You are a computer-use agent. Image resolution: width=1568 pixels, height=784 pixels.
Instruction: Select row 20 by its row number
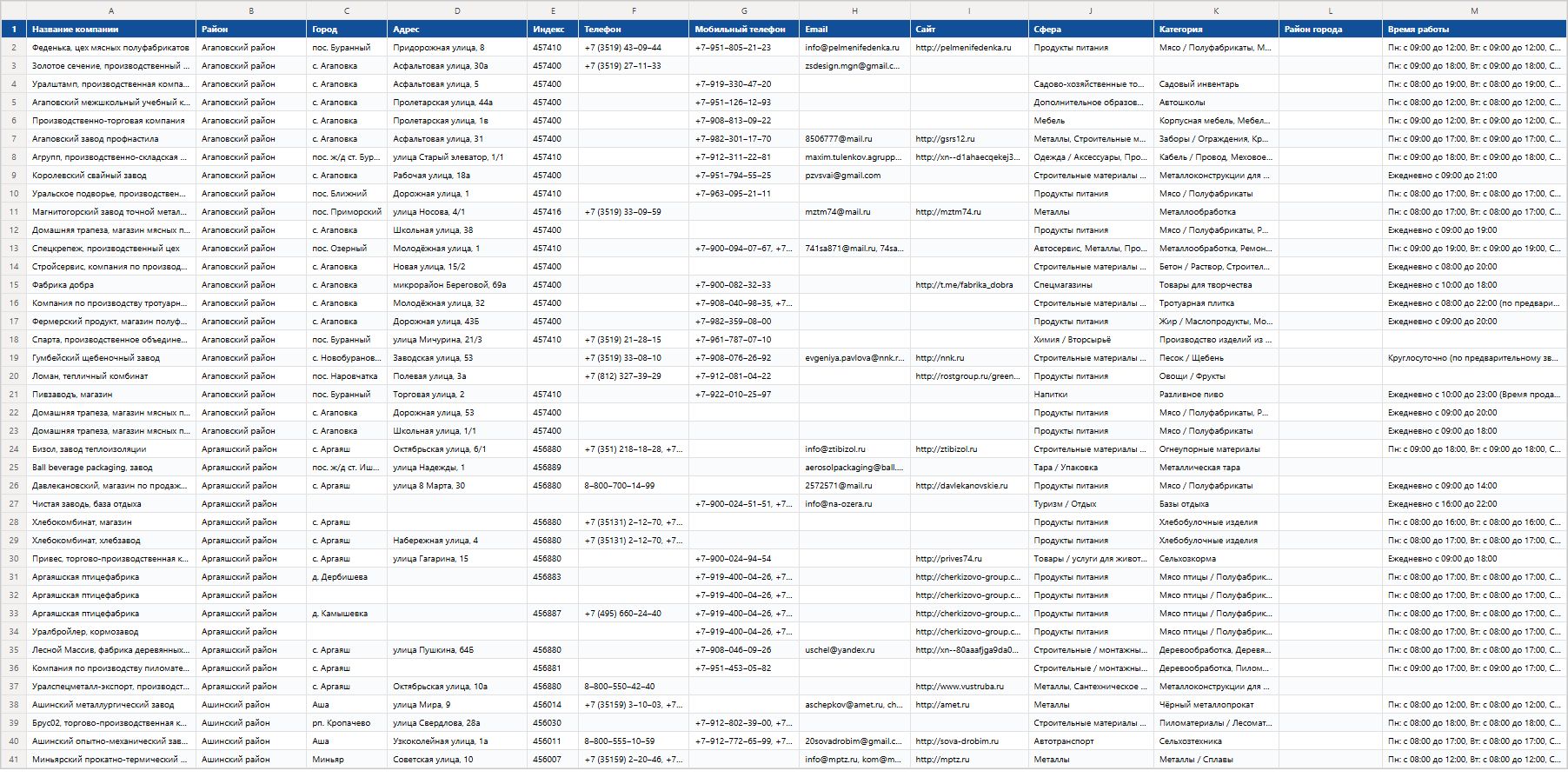pos(14,376)
